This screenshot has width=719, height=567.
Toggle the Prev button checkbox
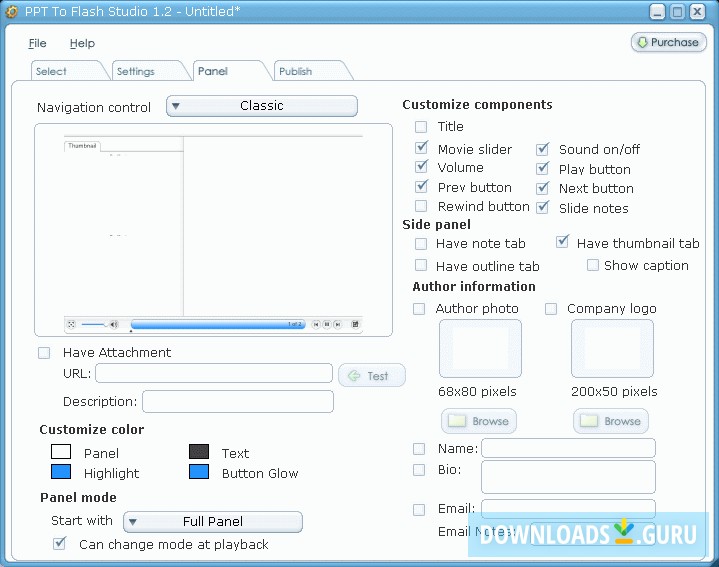click(421, 187)
